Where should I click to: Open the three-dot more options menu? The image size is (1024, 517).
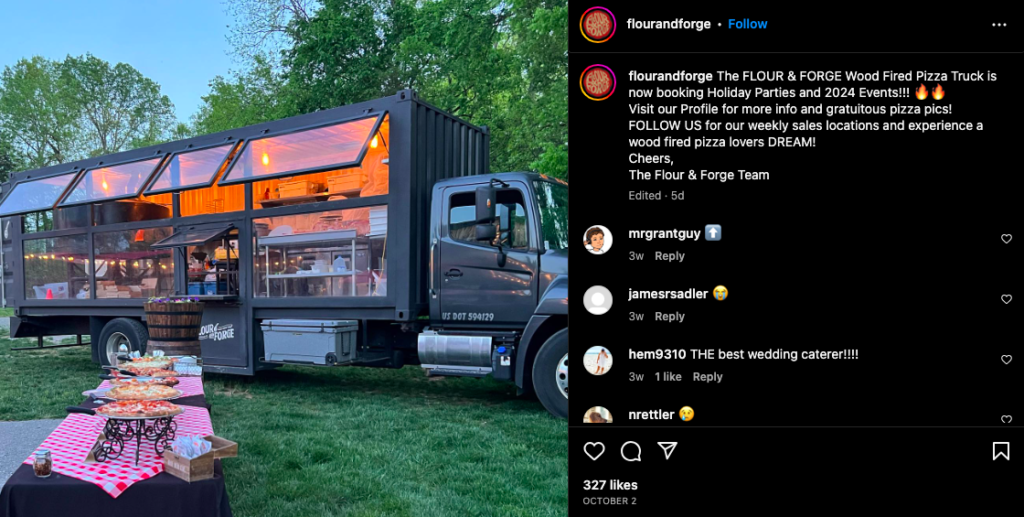[999, 25]
